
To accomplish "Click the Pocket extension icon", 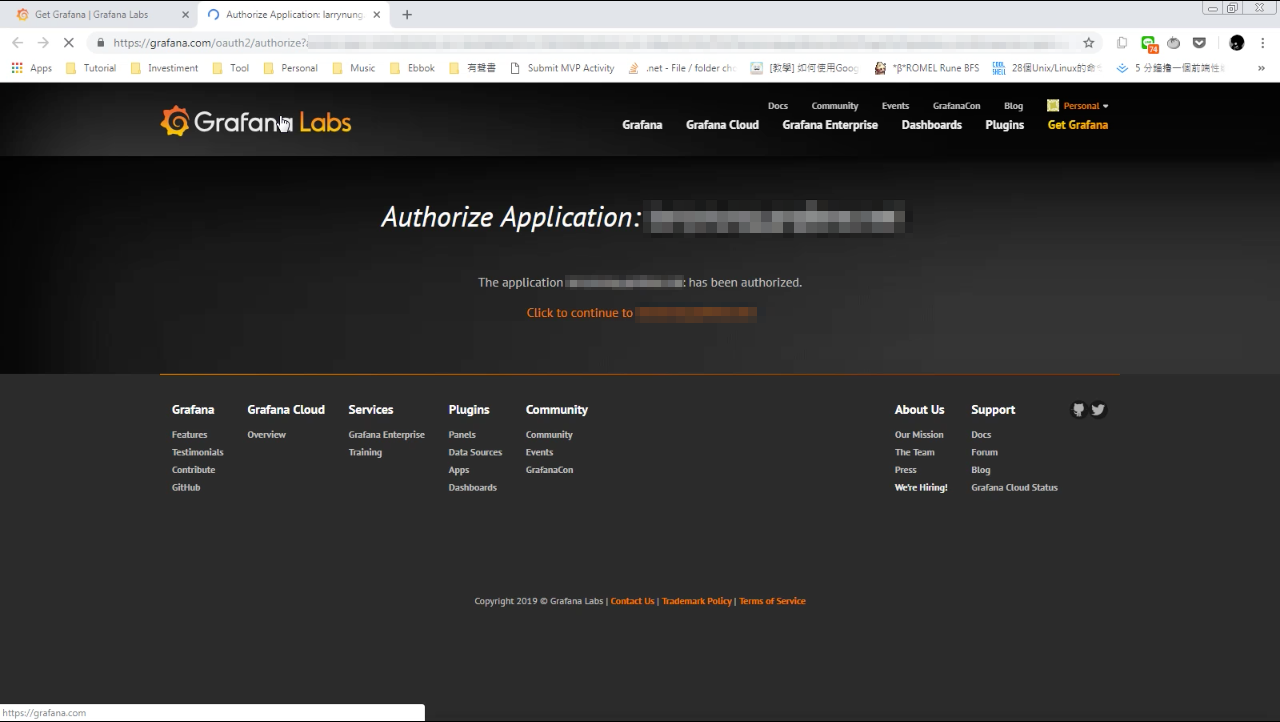I will (x=1199, y=43).
